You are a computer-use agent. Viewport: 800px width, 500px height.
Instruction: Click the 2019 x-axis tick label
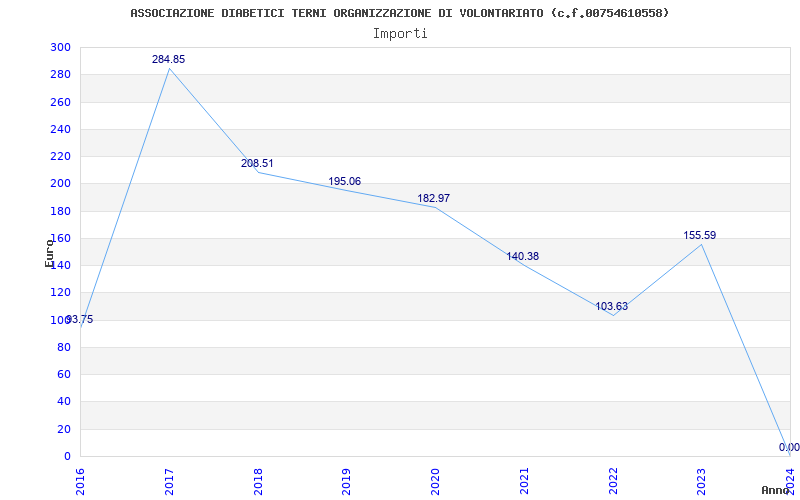tap(346, 481)
